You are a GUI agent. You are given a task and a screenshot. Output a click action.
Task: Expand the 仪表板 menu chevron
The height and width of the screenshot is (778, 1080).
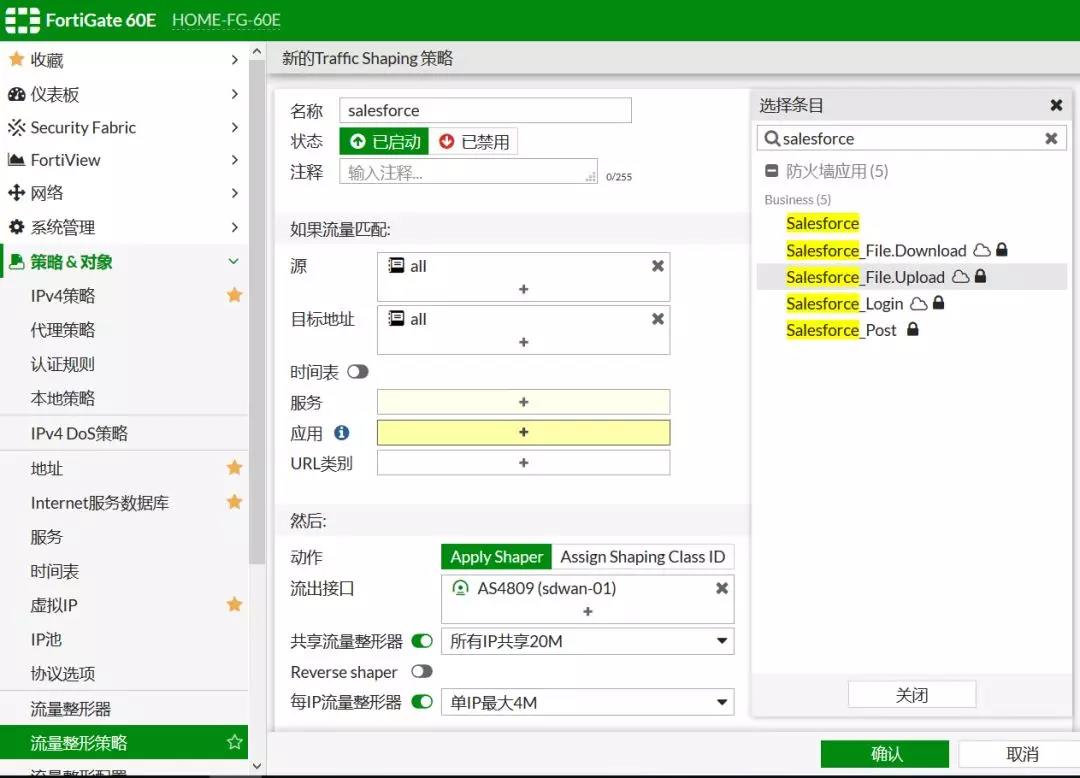pyautogui.click(x=234, y=94)
